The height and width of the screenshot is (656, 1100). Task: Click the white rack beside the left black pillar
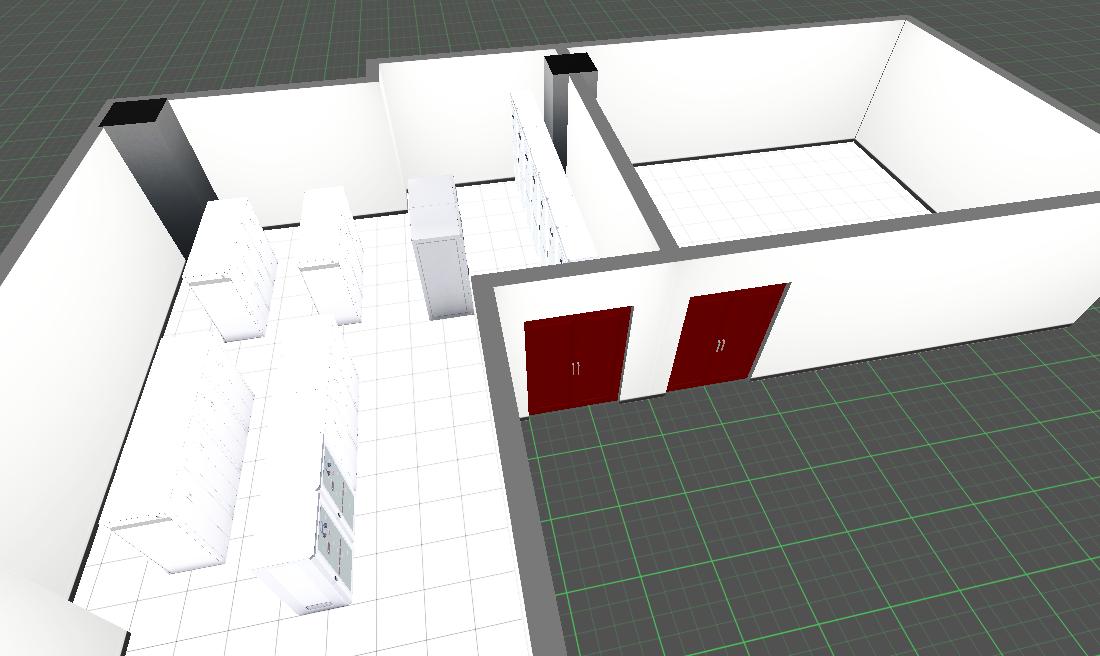233,265
